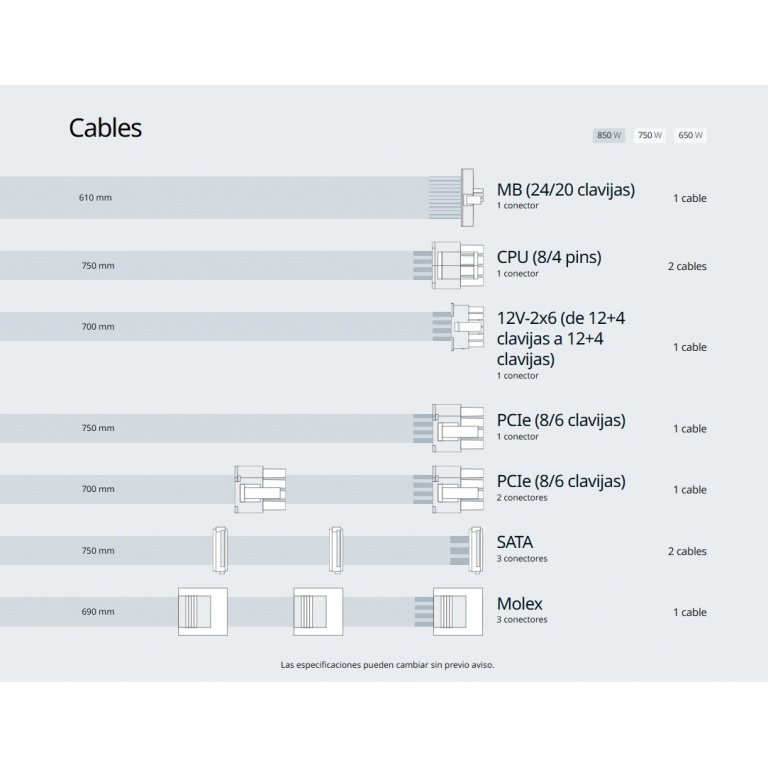Switch to the 750 W tab
Screen dimensions: 768x768
[650, 135]
